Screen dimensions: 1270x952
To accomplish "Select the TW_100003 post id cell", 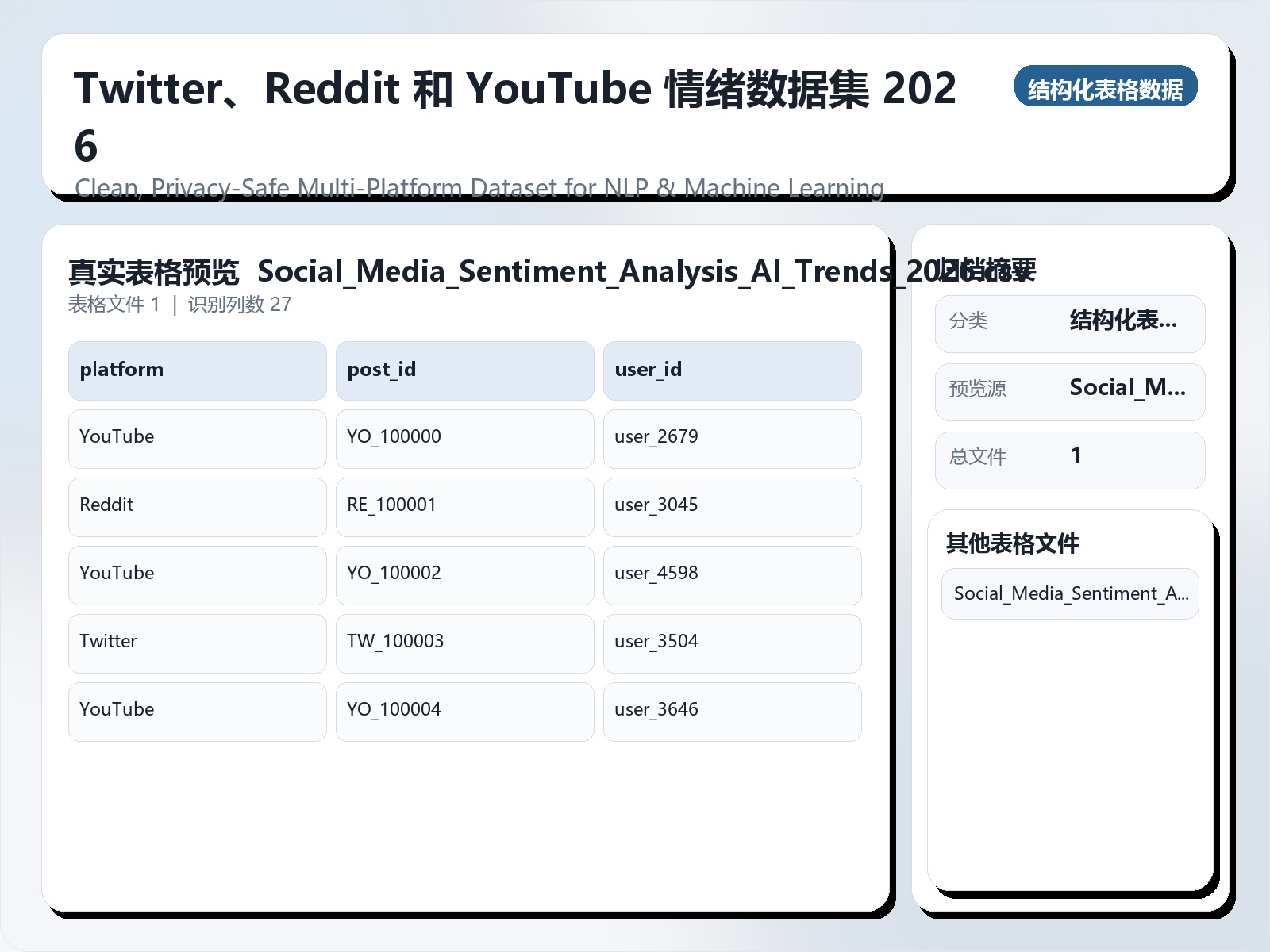I will (464, 643).
